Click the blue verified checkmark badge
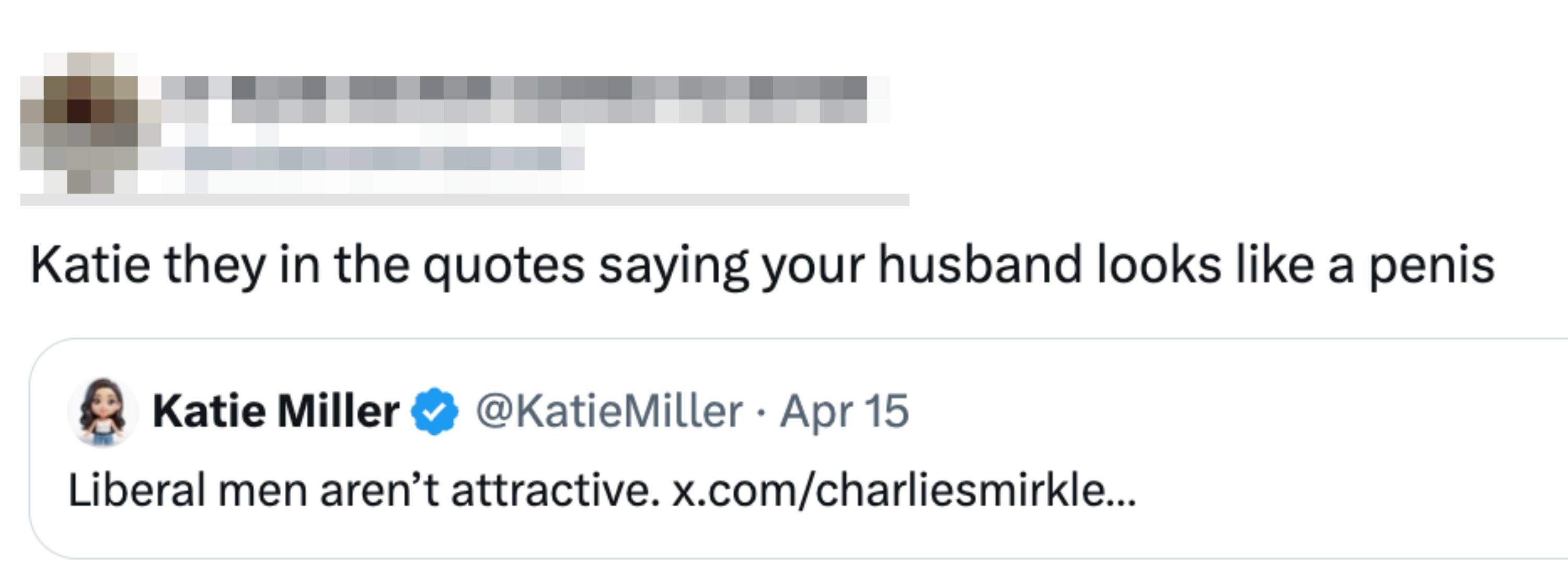The height and width of the screenshot is (578, 1568). tap(435, 412)
